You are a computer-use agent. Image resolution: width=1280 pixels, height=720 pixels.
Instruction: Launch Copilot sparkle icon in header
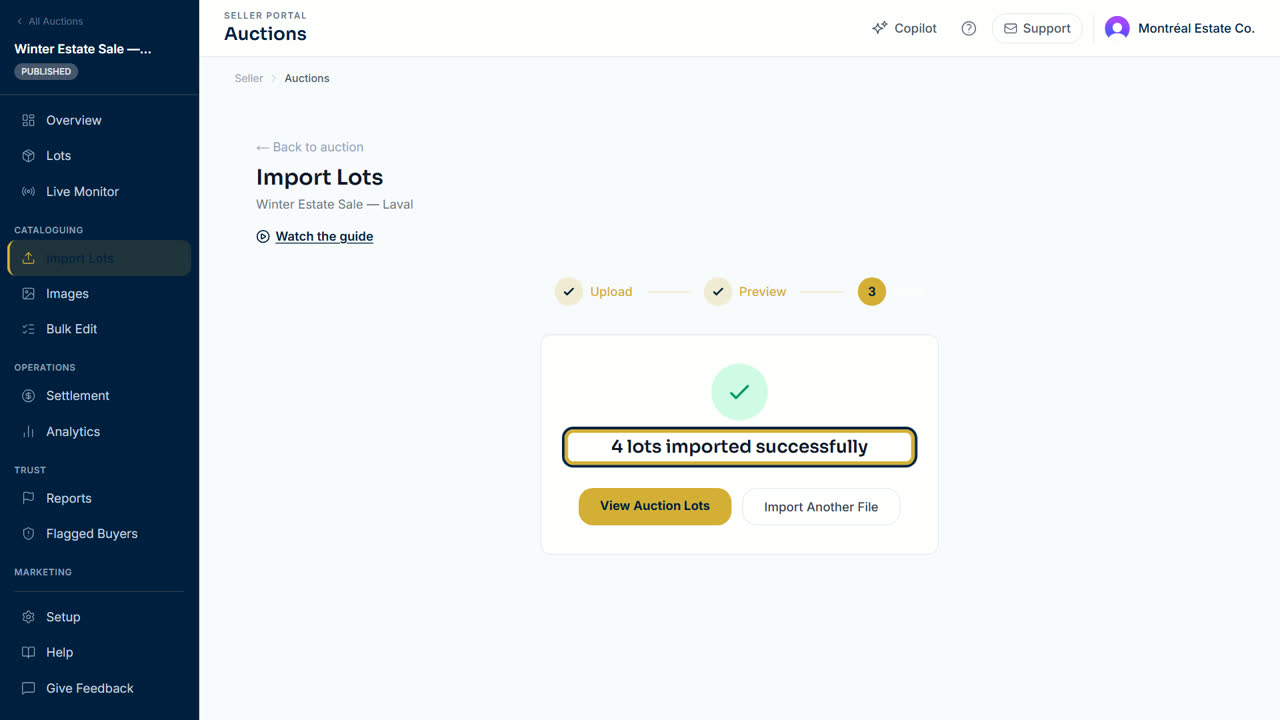click(880, 29)
